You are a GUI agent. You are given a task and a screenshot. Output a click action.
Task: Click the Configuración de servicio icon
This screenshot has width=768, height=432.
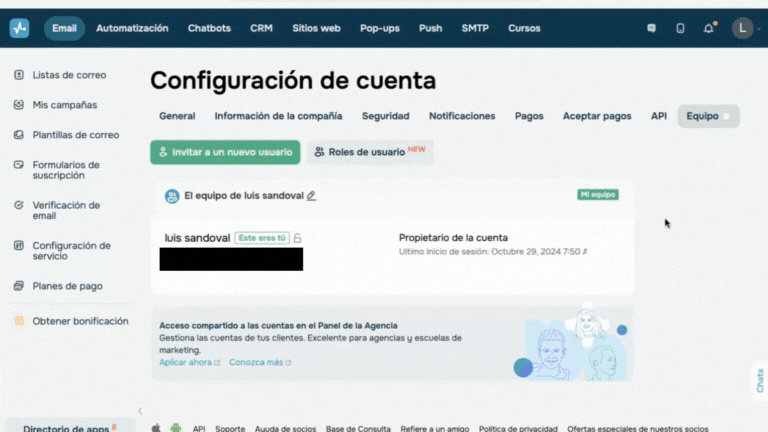19,245
